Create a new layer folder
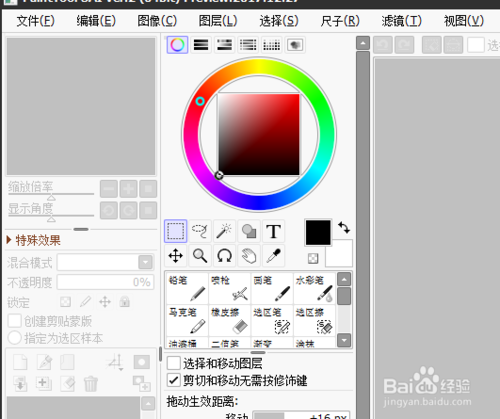 click(67, 362)
